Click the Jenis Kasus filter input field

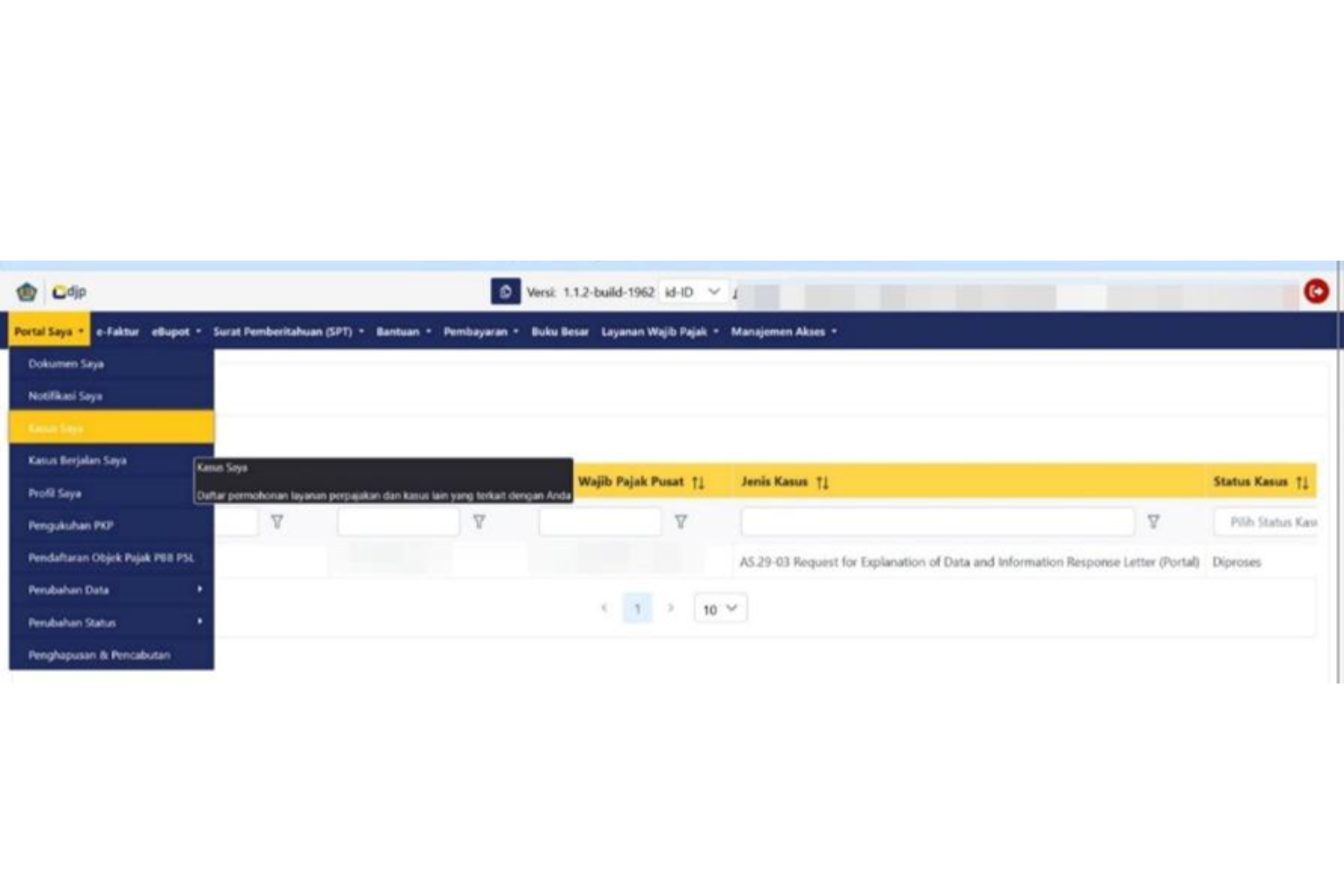[937, 521]
